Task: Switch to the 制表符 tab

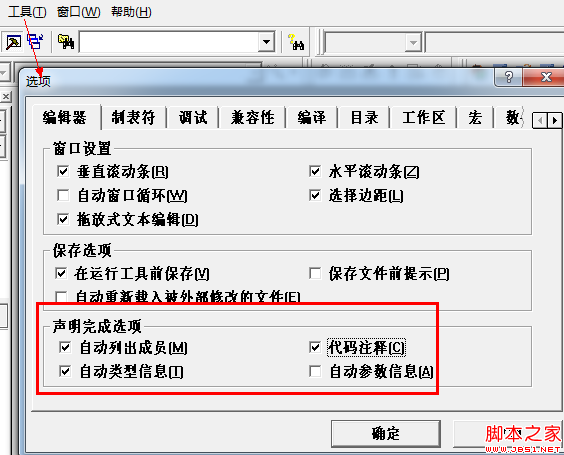Action: coord(133,118)
